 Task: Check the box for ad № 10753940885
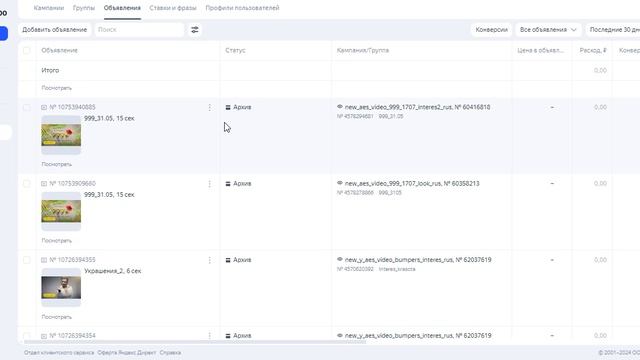27,107
